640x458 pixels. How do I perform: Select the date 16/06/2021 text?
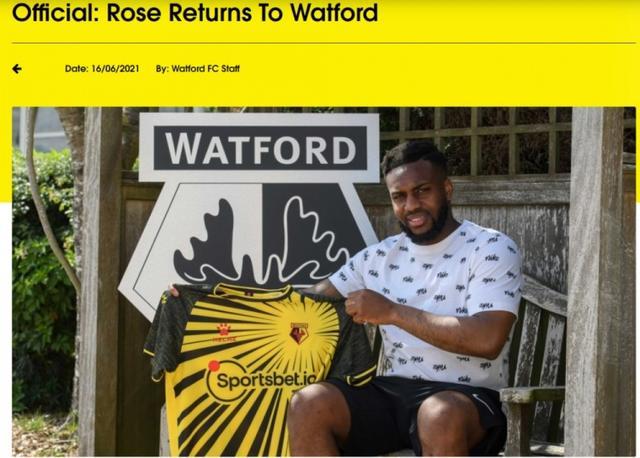pos(115,69)
